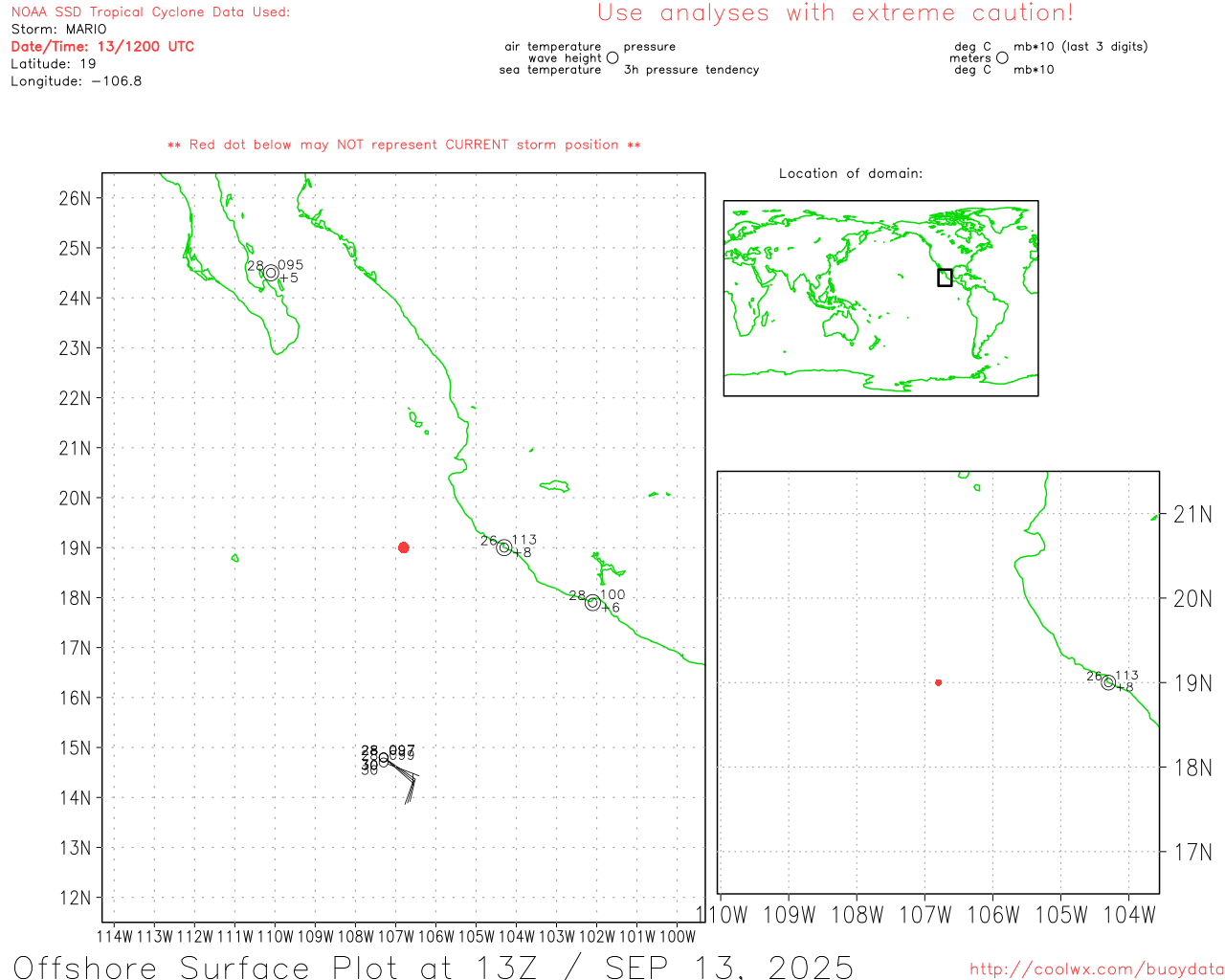Select station circle with pressure 095 near Baja
The width and height of the screenshot is (1225, 980).
coord(271,273)
